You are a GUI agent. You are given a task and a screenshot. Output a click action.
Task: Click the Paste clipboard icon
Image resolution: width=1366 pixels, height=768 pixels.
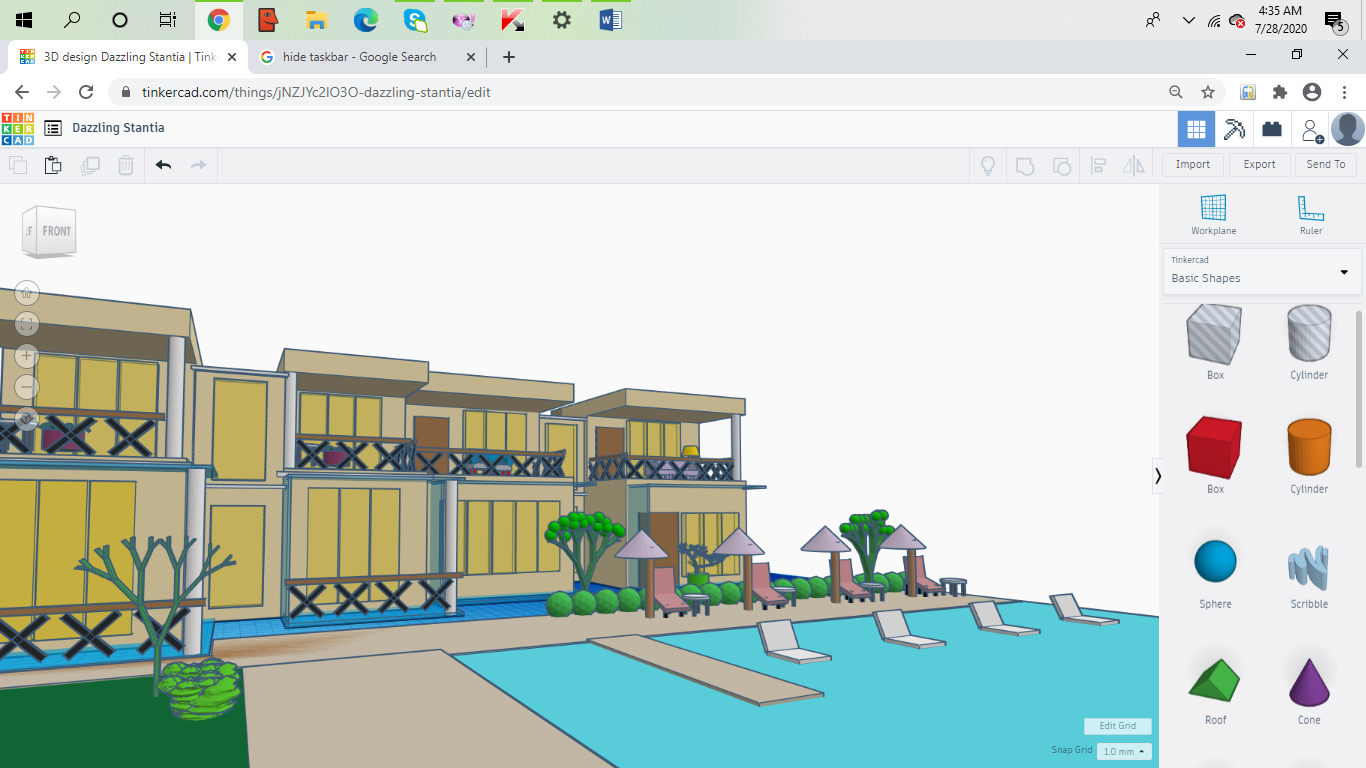pos(53,165)
